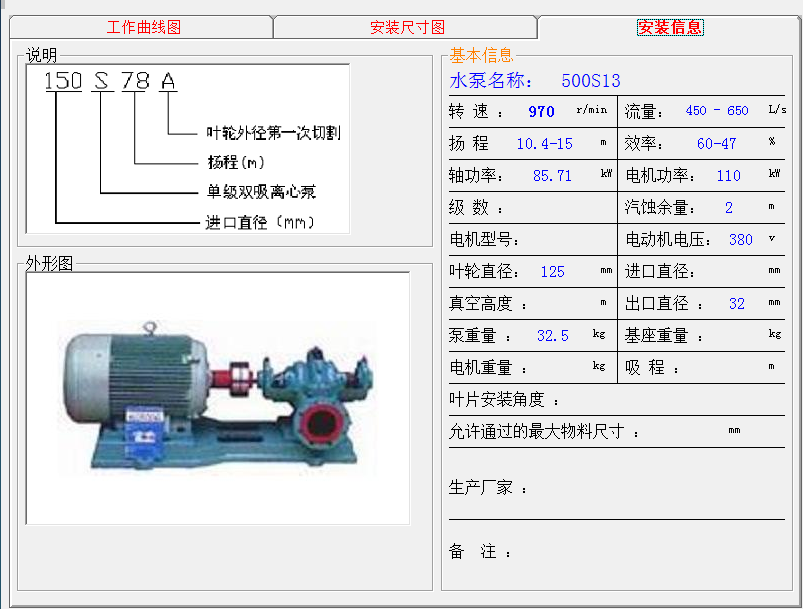Click the 外形图 group label

coord(49,264)
